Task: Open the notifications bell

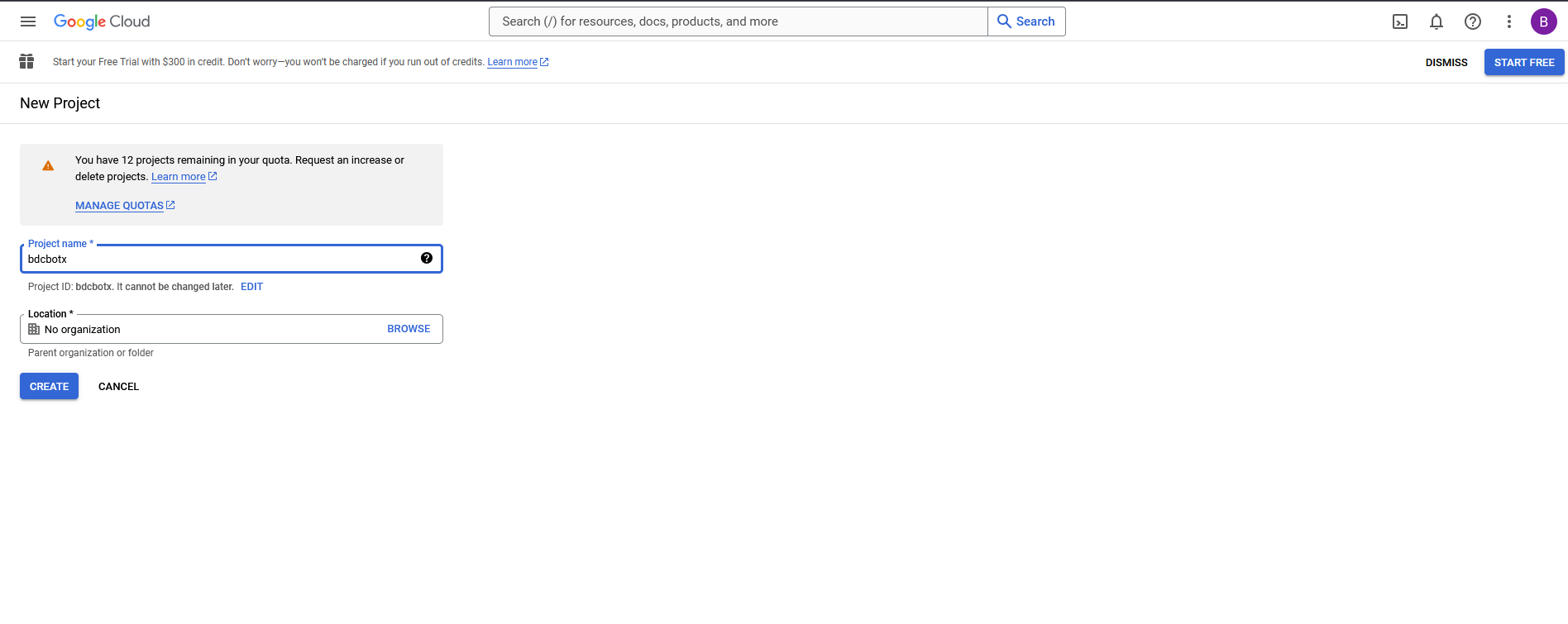Action: 1437,21
